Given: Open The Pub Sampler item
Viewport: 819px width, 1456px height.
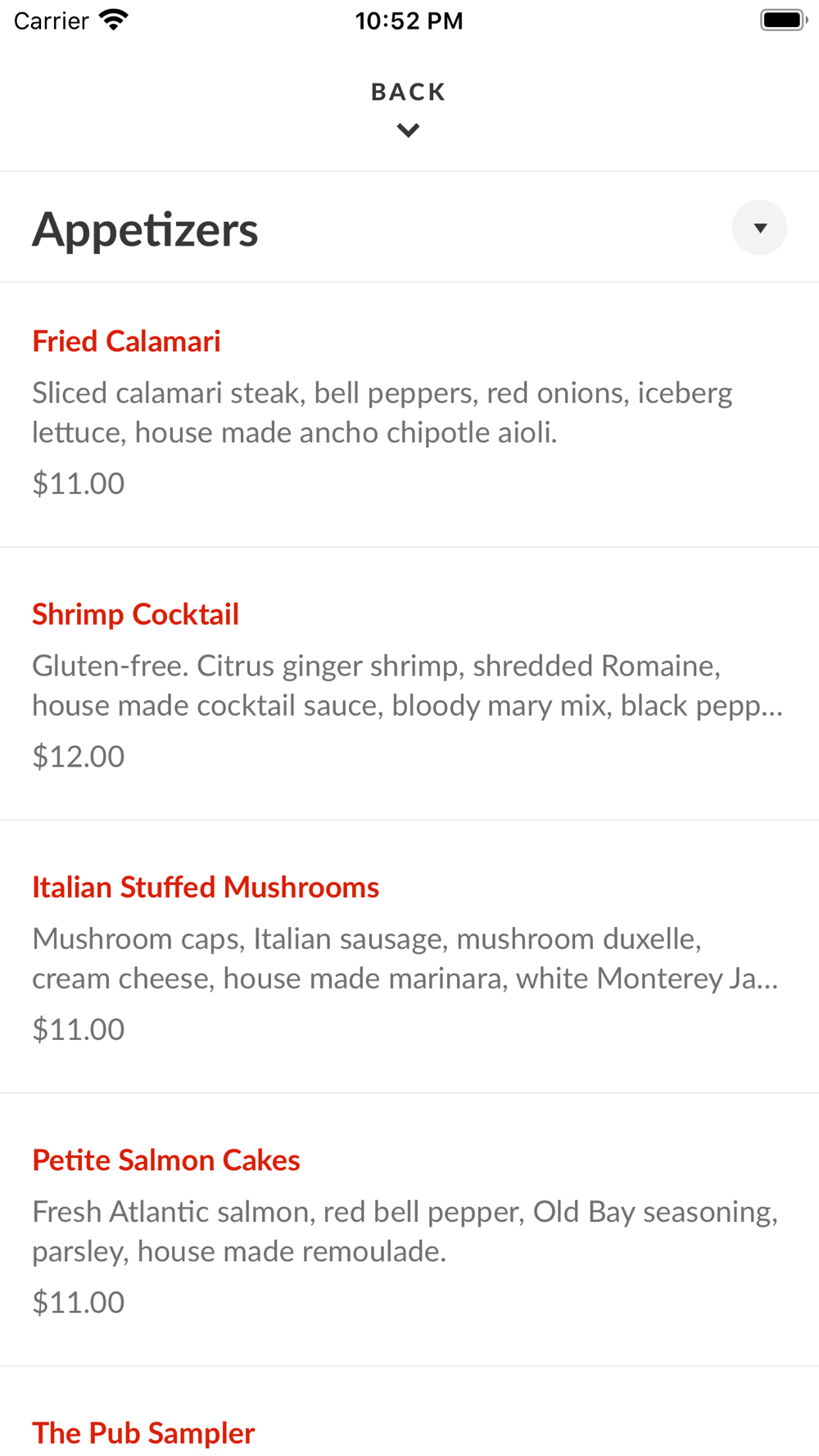Looking at the screenshot, I should (x=143, y=1432).
